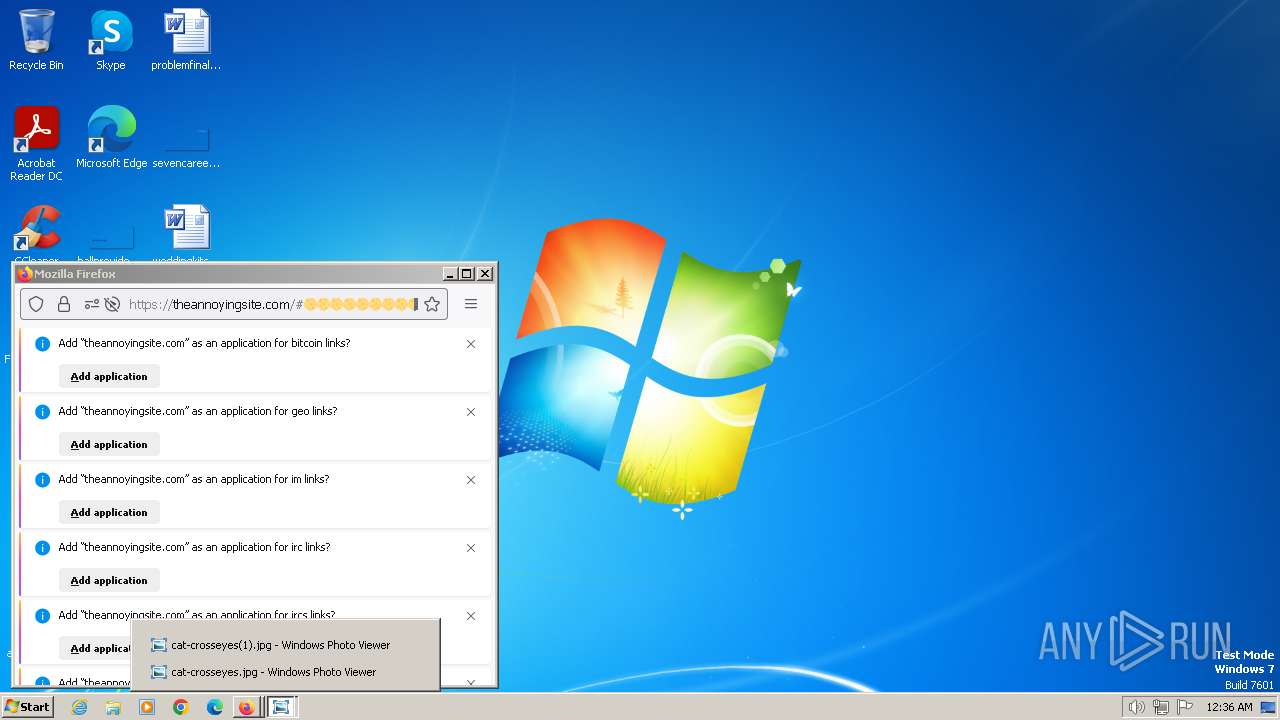
Task: Click the tracking protection shield icon
Action: [36, 304]
